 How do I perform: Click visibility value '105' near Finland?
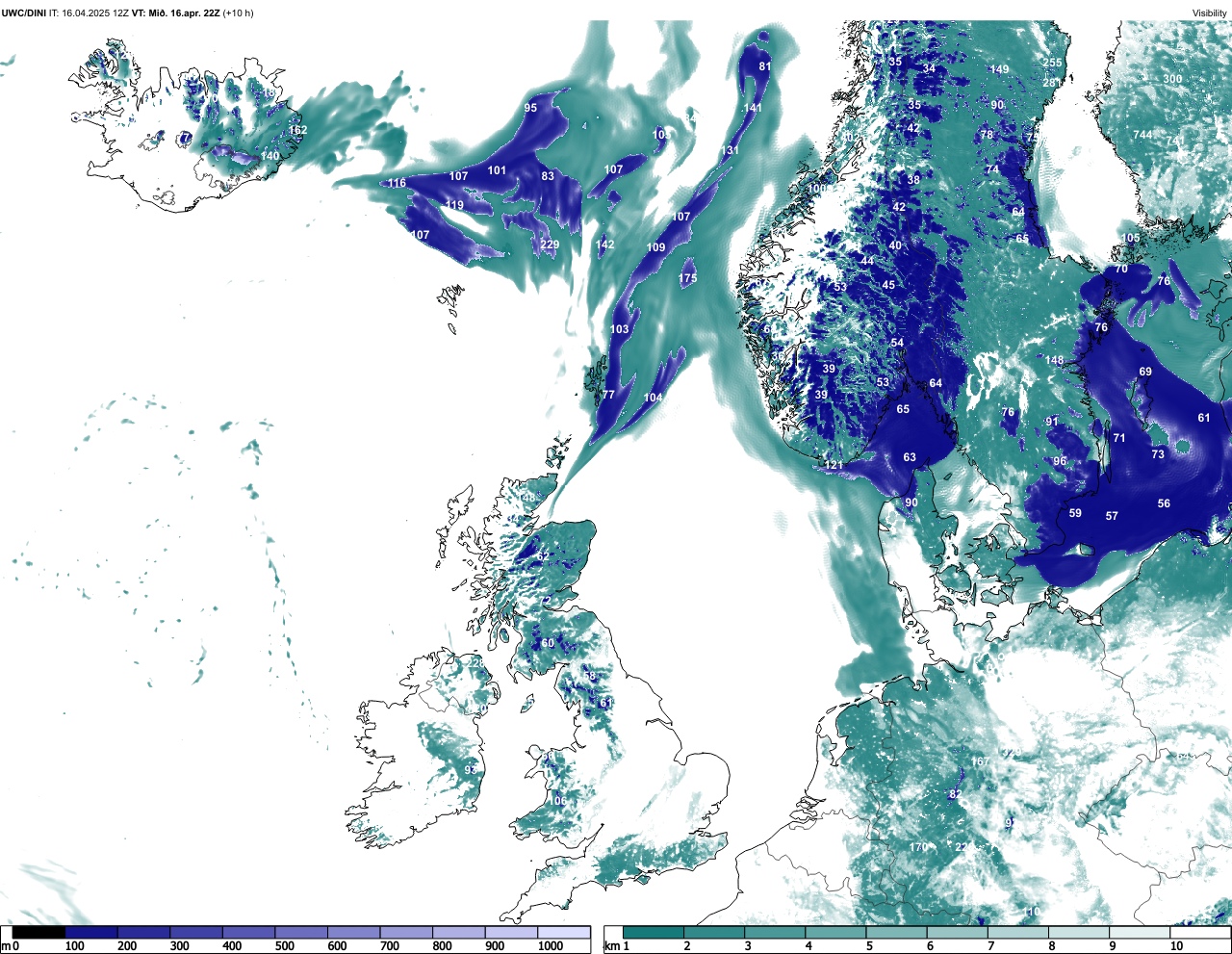point(1130,238)
